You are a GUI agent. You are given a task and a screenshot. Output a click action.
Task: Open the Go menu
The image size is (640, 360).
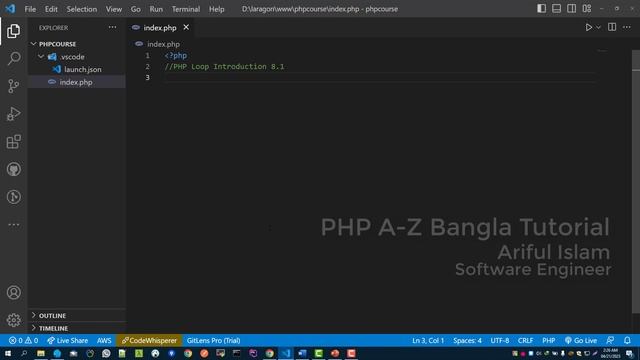(x=136, y=9)
